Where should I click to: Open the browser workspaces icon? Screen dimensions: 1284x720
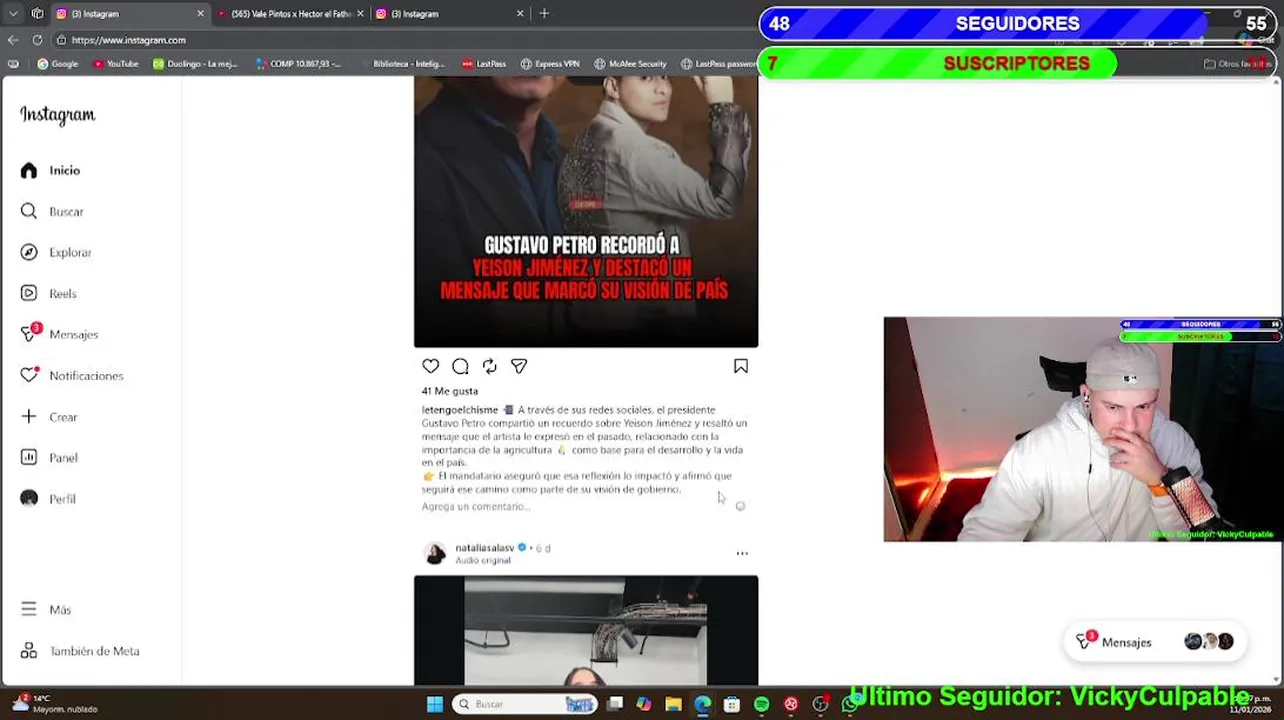coord(37,14)
